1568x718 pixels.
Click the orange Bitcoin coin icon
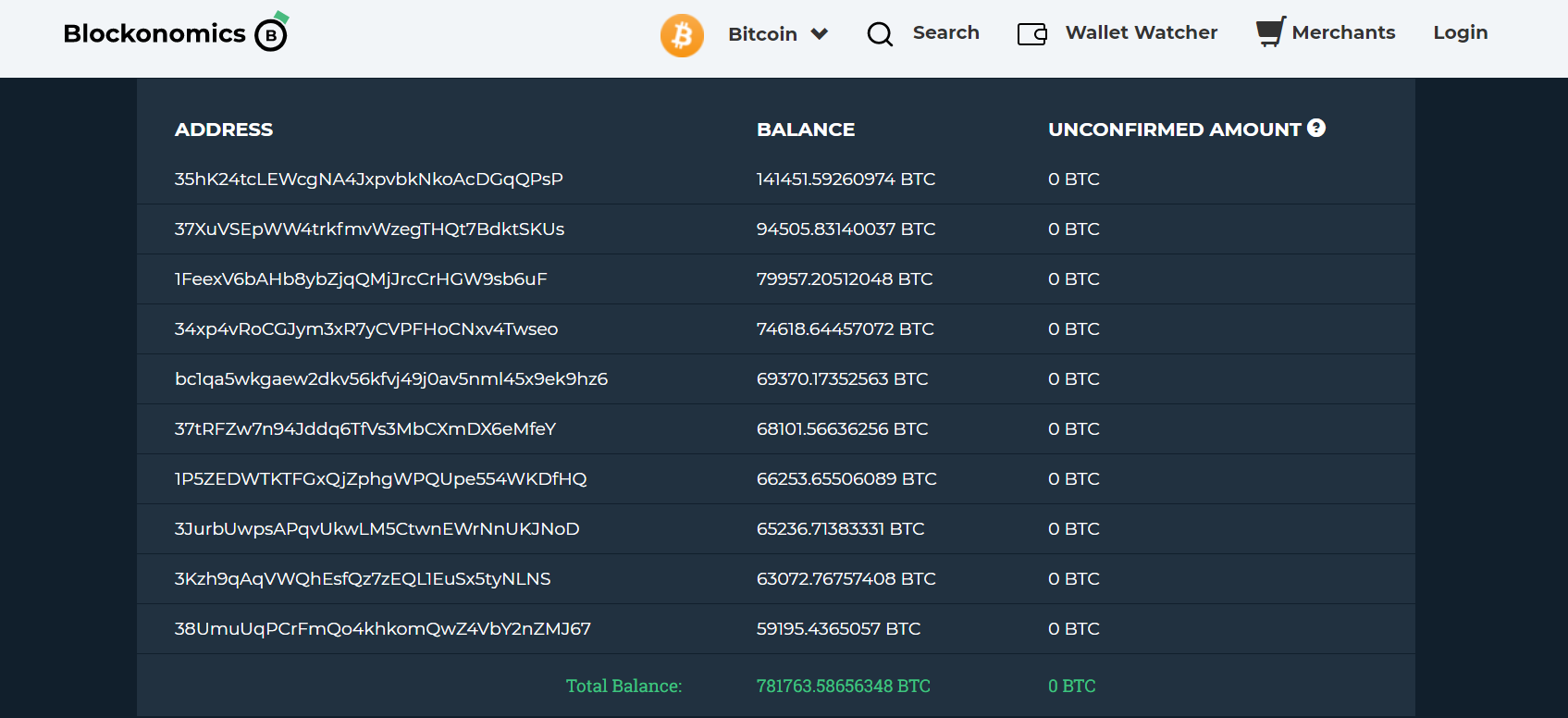[x=682, y=35]
